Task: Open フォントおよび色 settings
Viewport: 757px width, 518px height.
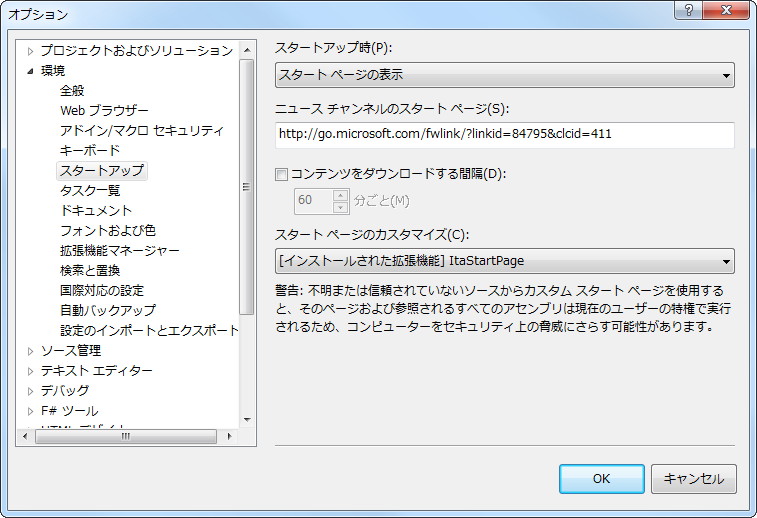Action: (108, 230)
